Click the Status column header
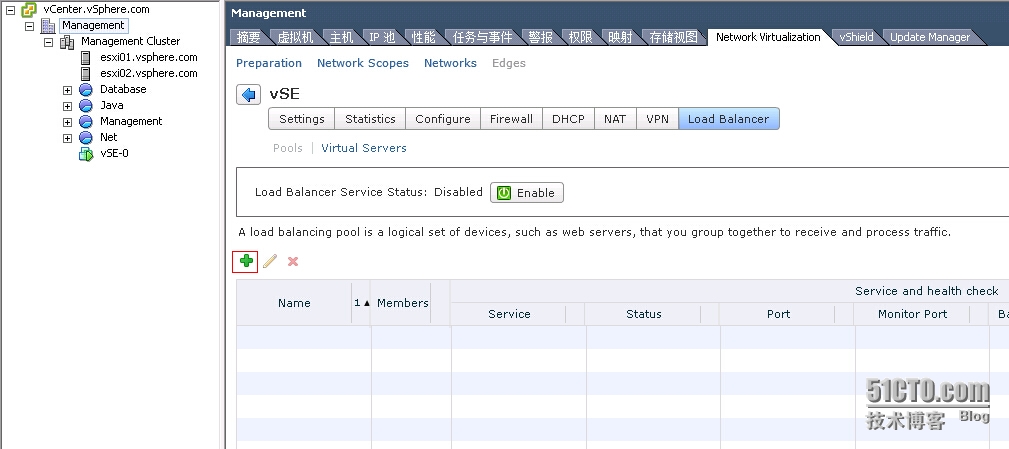The height and width of the screenshot is (449, 1009). tap(643, 314)
